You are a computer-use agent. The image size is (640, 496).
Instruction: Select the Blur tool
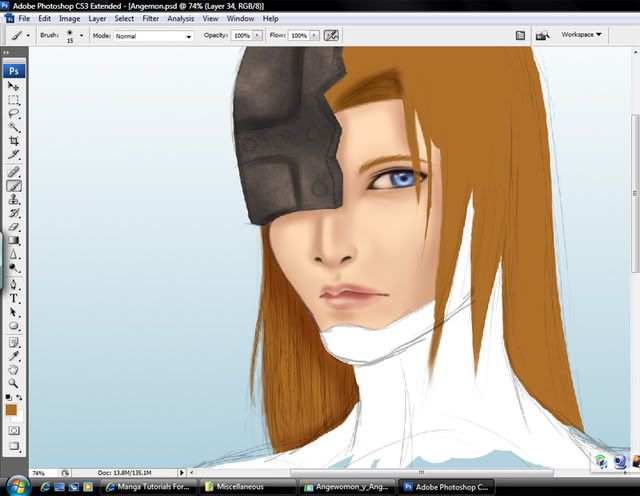(13, 254)
